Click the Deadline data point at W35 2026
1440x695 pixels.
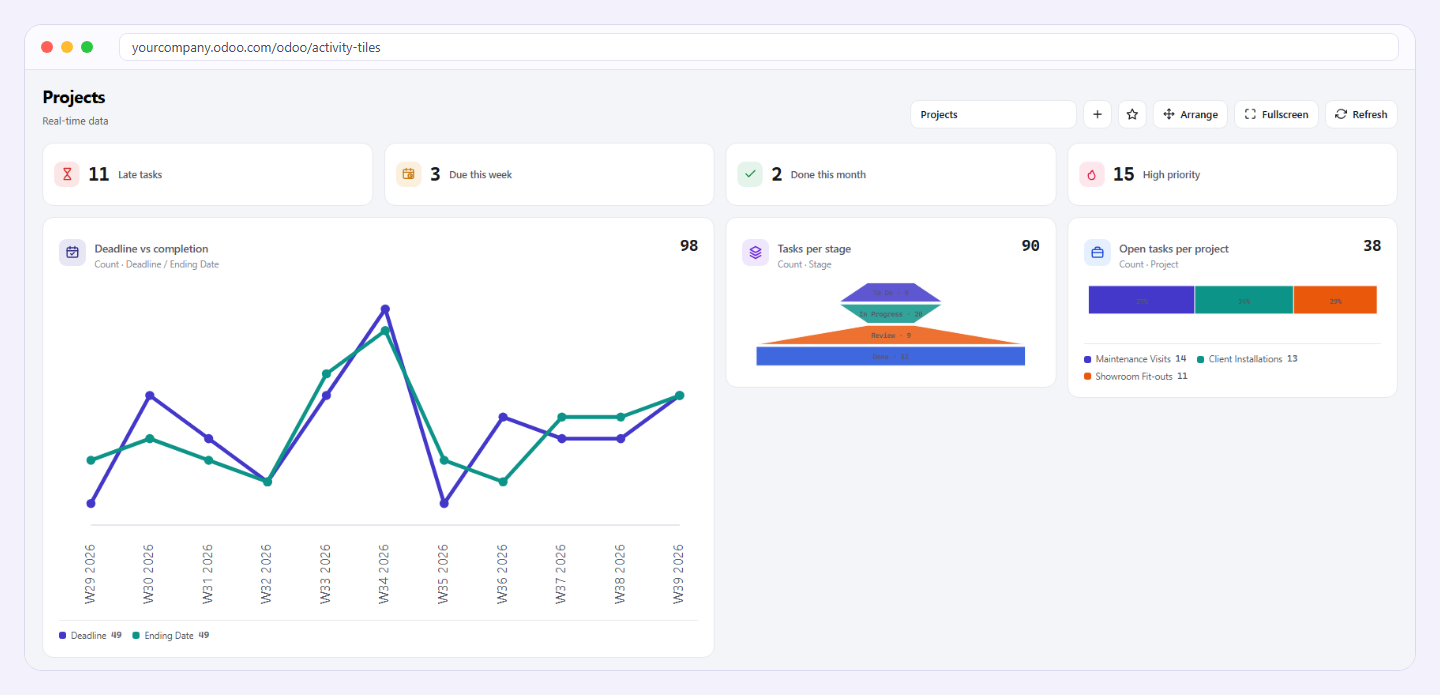pyautogui.click(x=444, y=503)
